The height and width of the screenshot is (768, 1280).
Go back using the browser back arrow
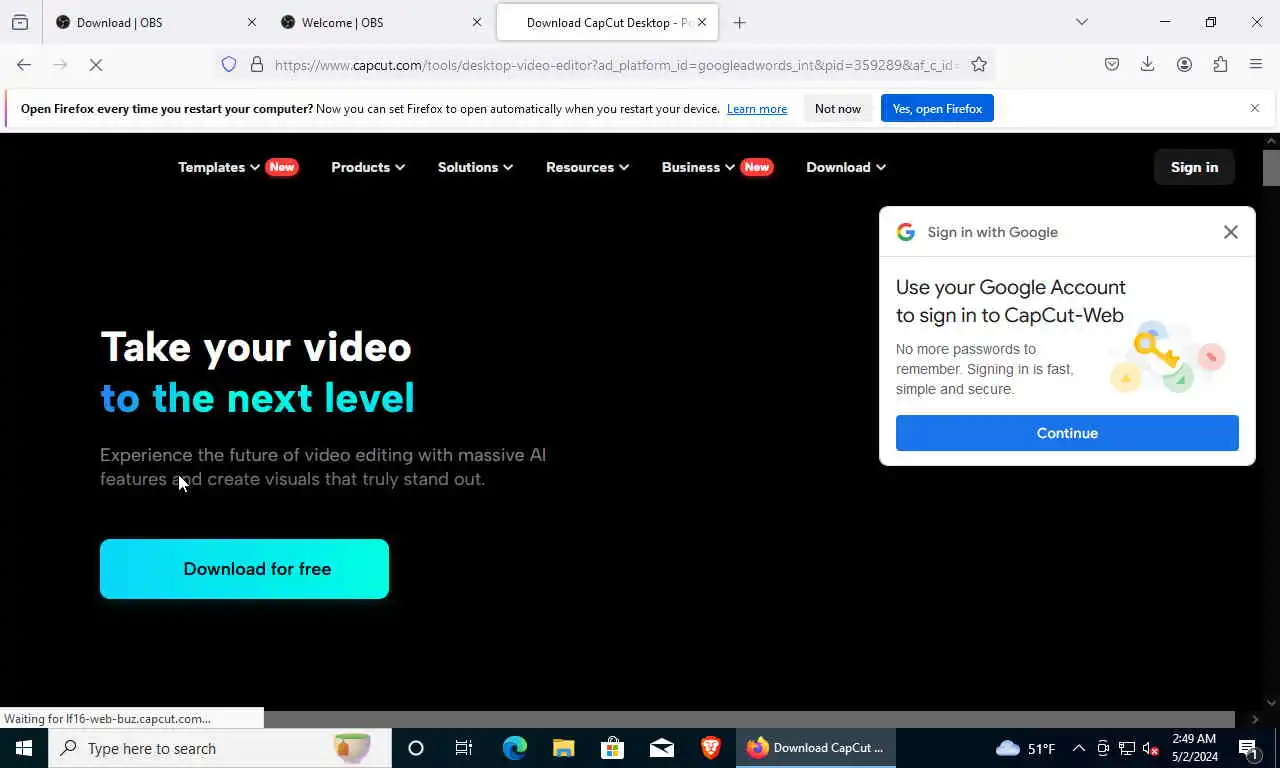24,65
